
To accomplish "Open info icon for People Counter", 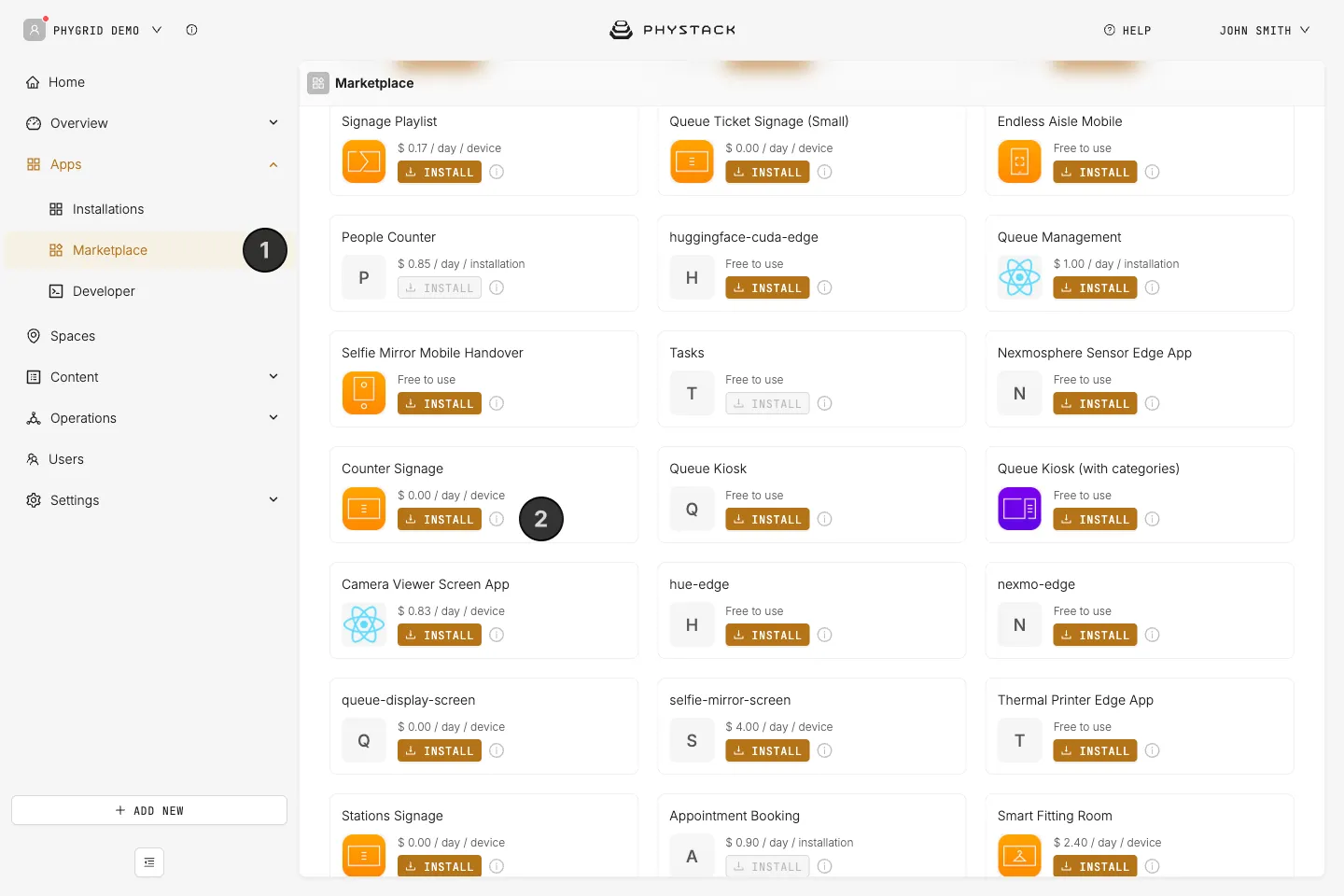I will click(497, 287).
